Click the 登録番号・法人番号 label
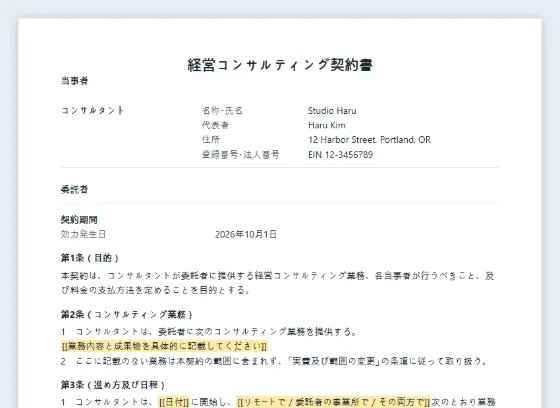The width and height of the screenshot is (560, 408). pos(241,155)
